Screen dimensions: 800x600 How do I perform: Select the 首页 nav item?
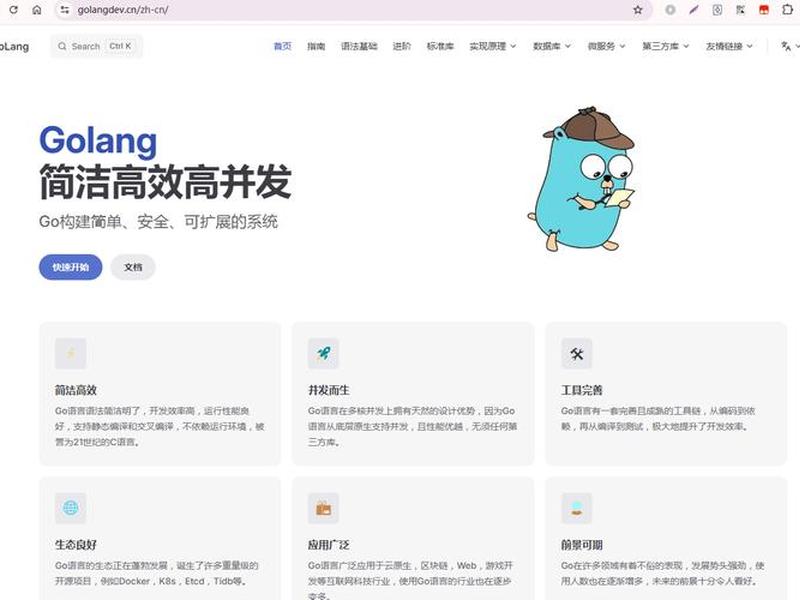[283, 46]
